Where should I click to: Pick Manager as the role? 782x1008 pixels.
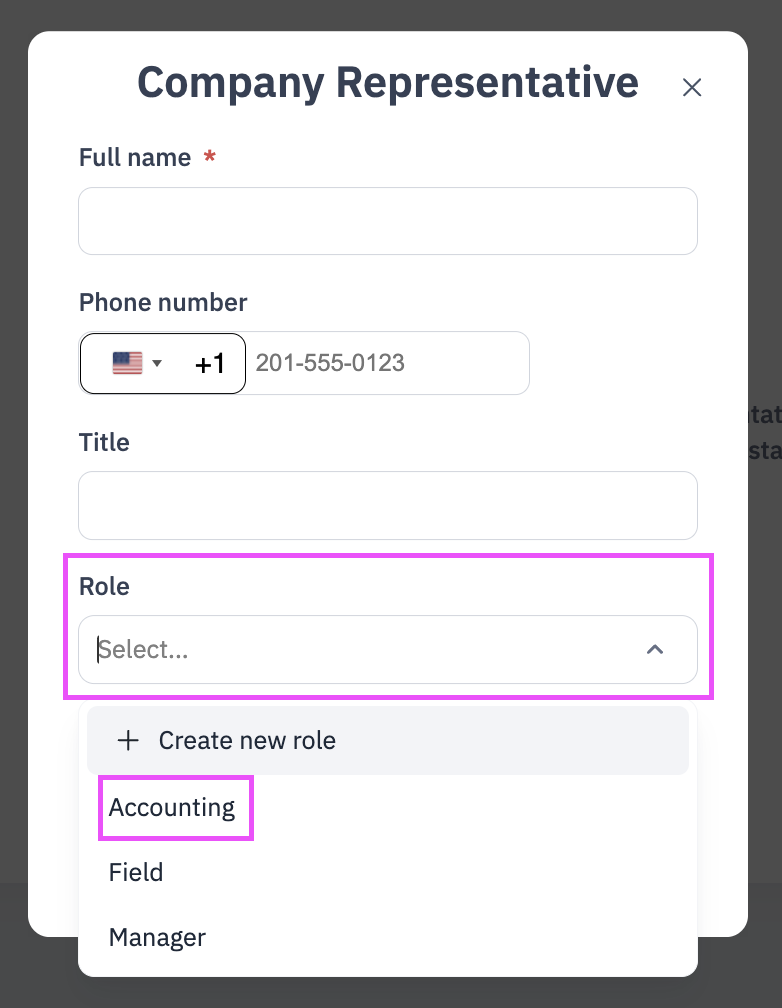coord(157,937)
